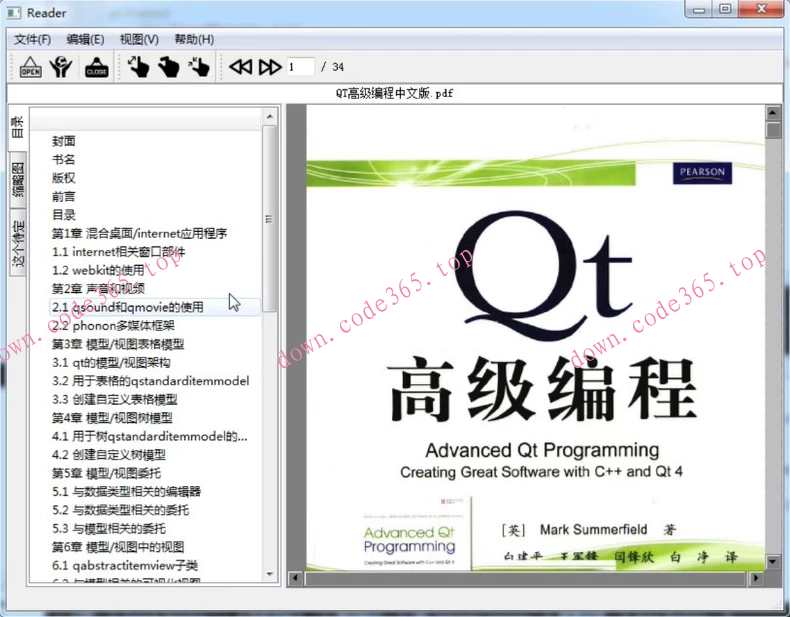
Task: Click the OPEN file toolbar icon
Action: 30,66
